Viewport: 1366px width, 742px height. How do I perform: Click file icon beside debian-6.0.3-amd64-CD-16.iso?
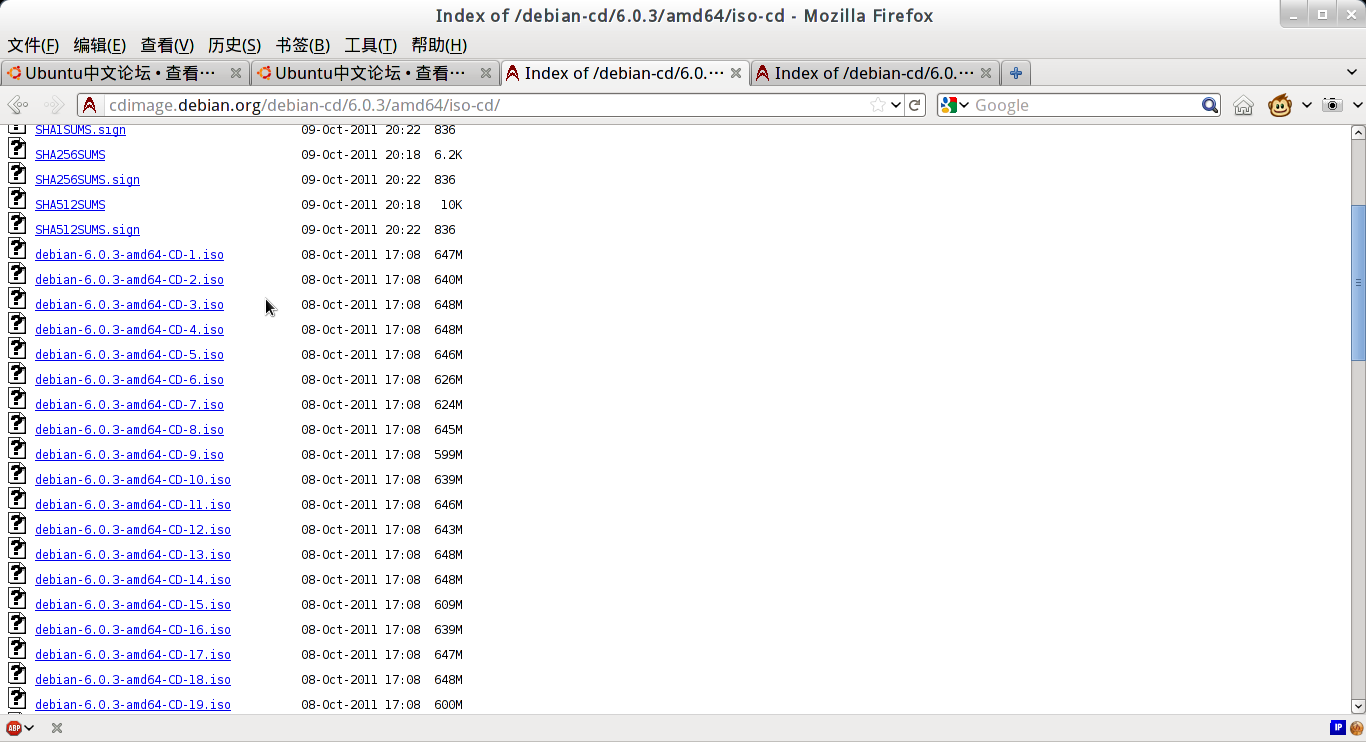pyautogui.click(x=17, y=624)
